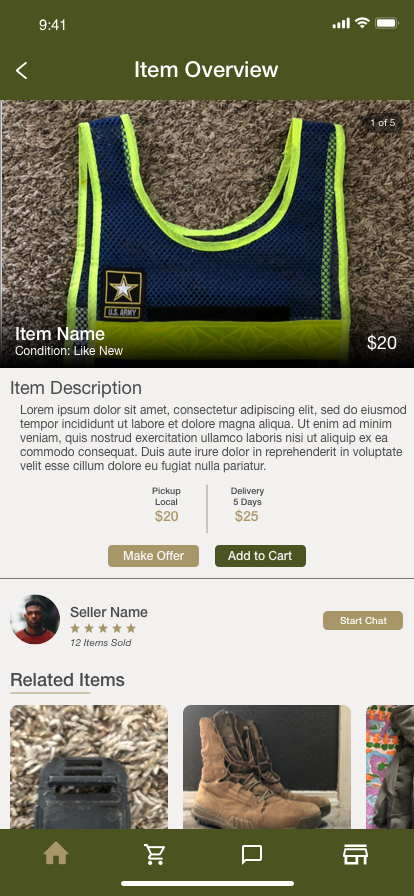
Task: Click the Seller Name link
Action: tap(109, 612)
